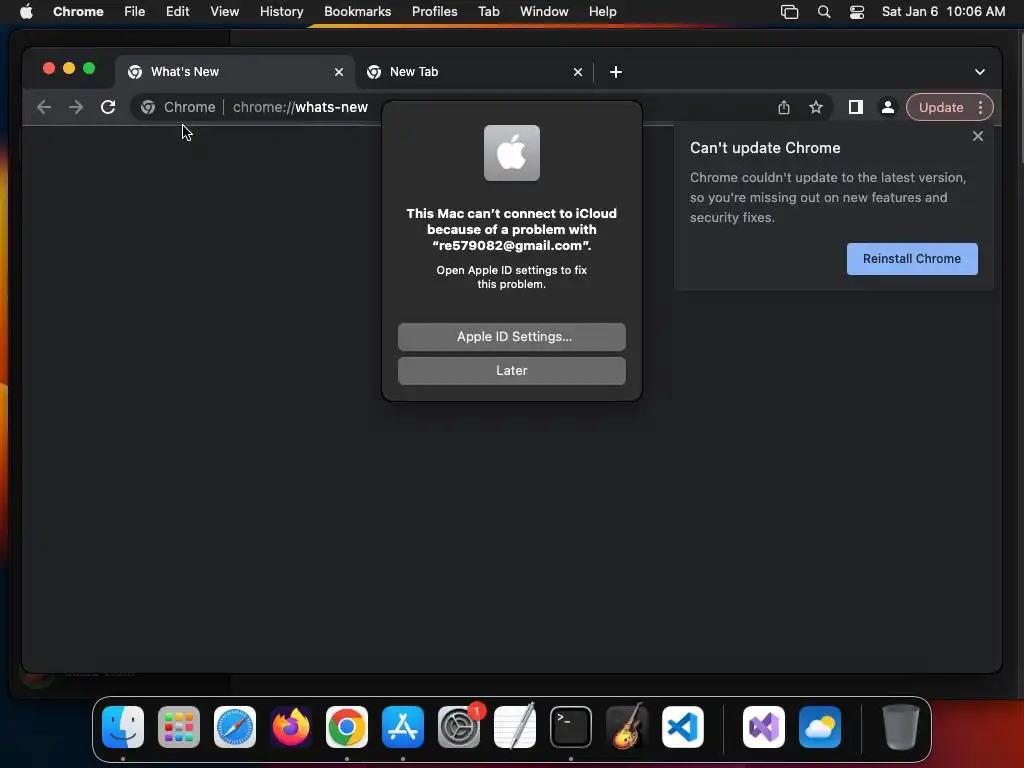
Task: Open the Edit menu
Action: (177, 11)
